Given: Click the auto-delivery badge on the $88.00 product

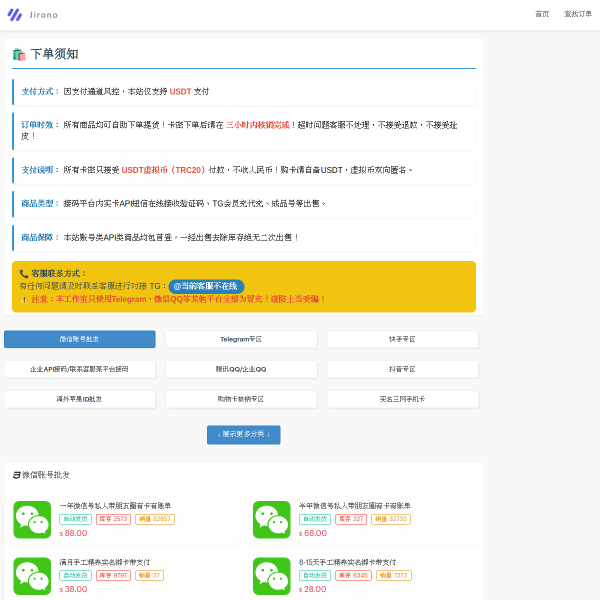Looking at the screenshot, I should [75, 519].
